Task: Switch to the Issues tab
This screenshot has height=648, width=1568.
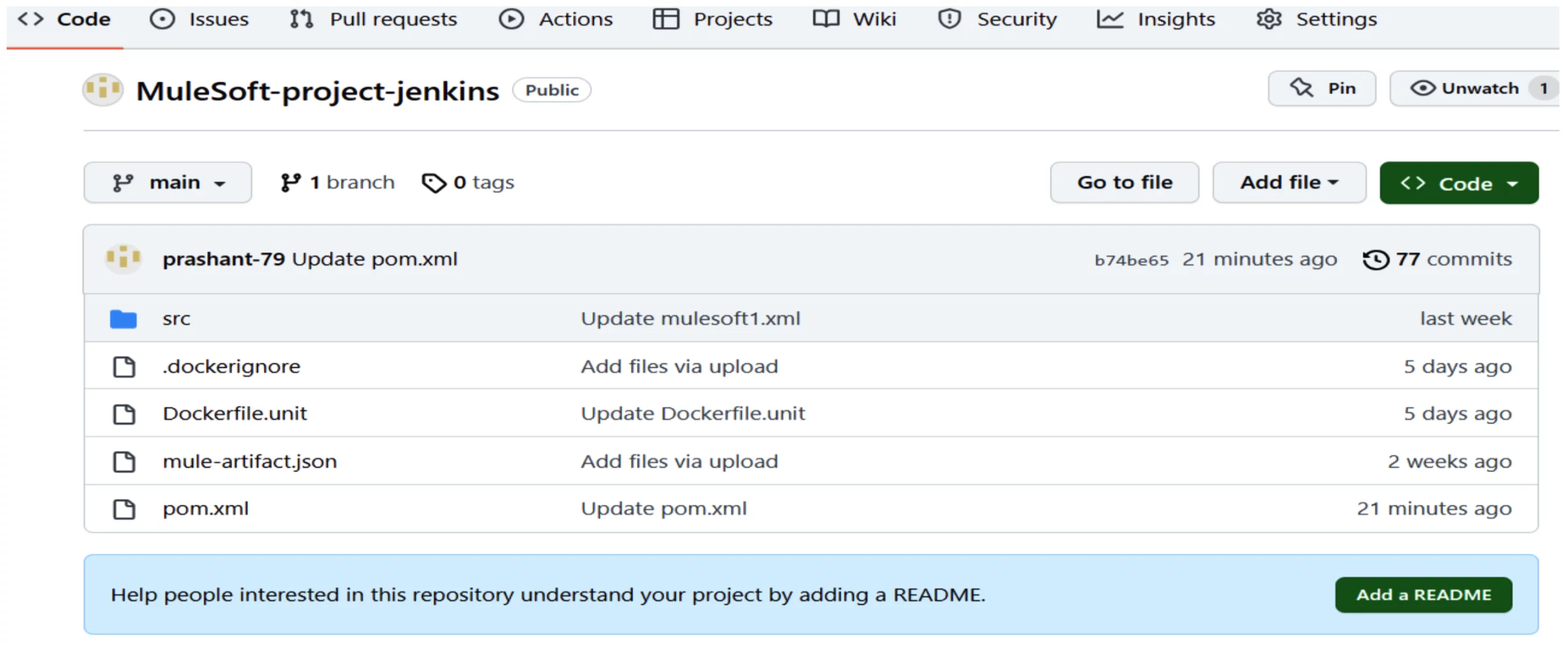Action: pos(200,19)
